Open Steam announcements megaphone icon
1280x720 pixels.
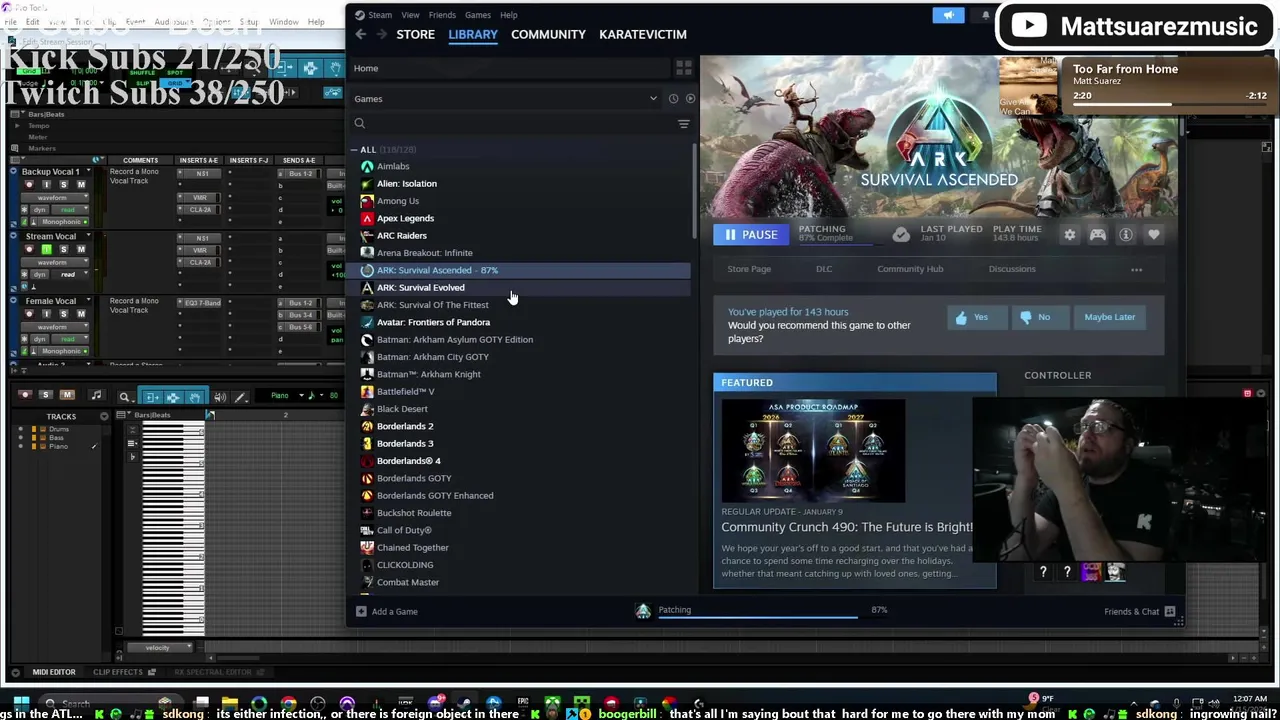948,15
